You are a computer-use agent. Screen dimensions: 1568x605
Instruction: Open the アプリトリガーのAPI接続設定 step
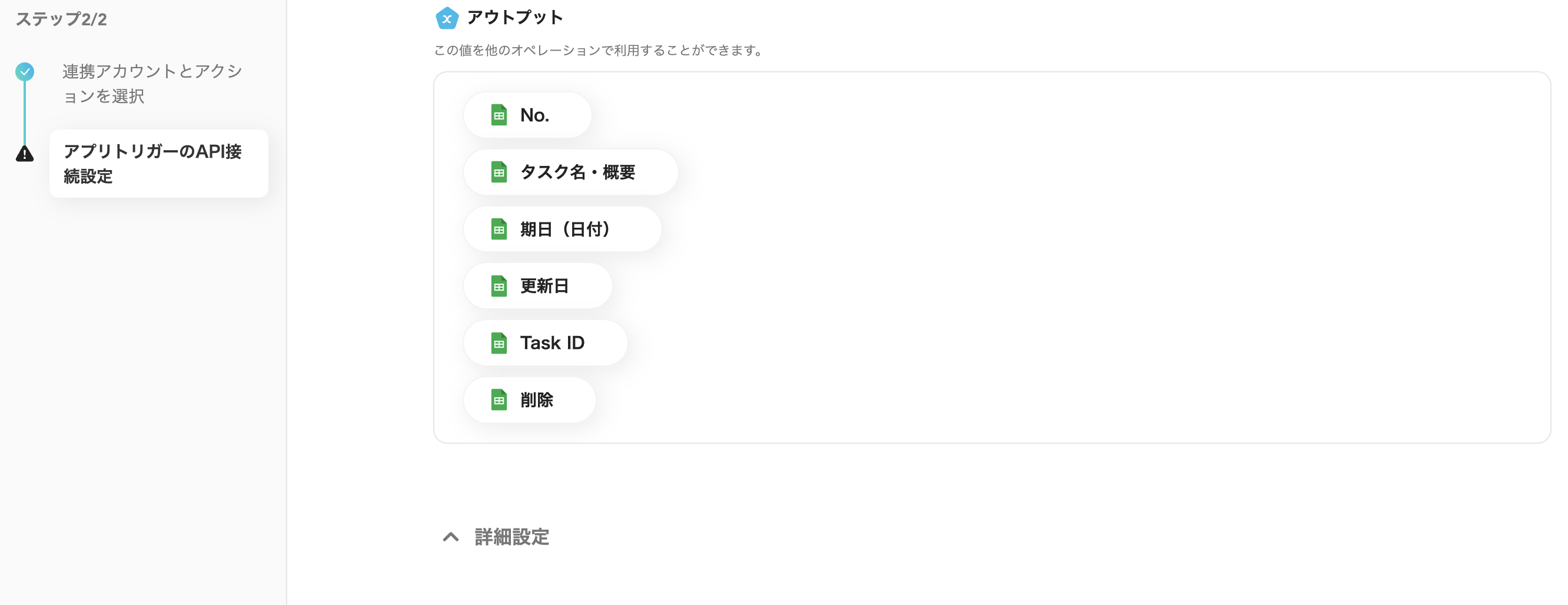click(x=153, y=164)
